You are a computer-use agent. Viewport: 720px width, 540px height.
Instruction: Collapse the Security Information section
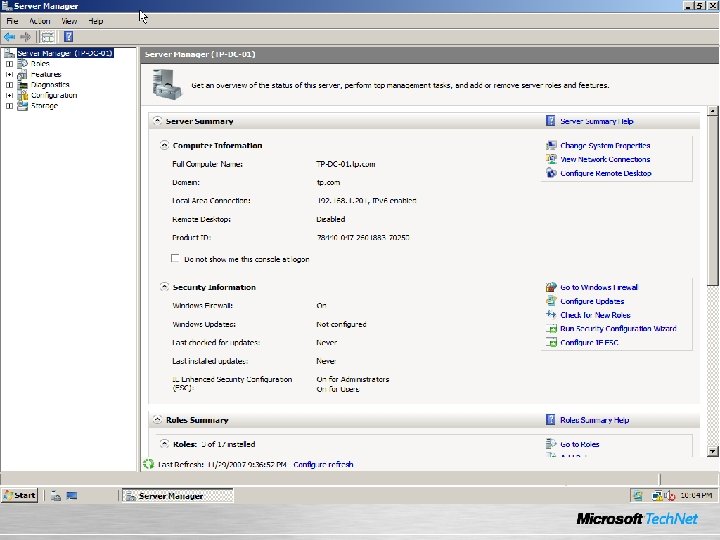164,287
